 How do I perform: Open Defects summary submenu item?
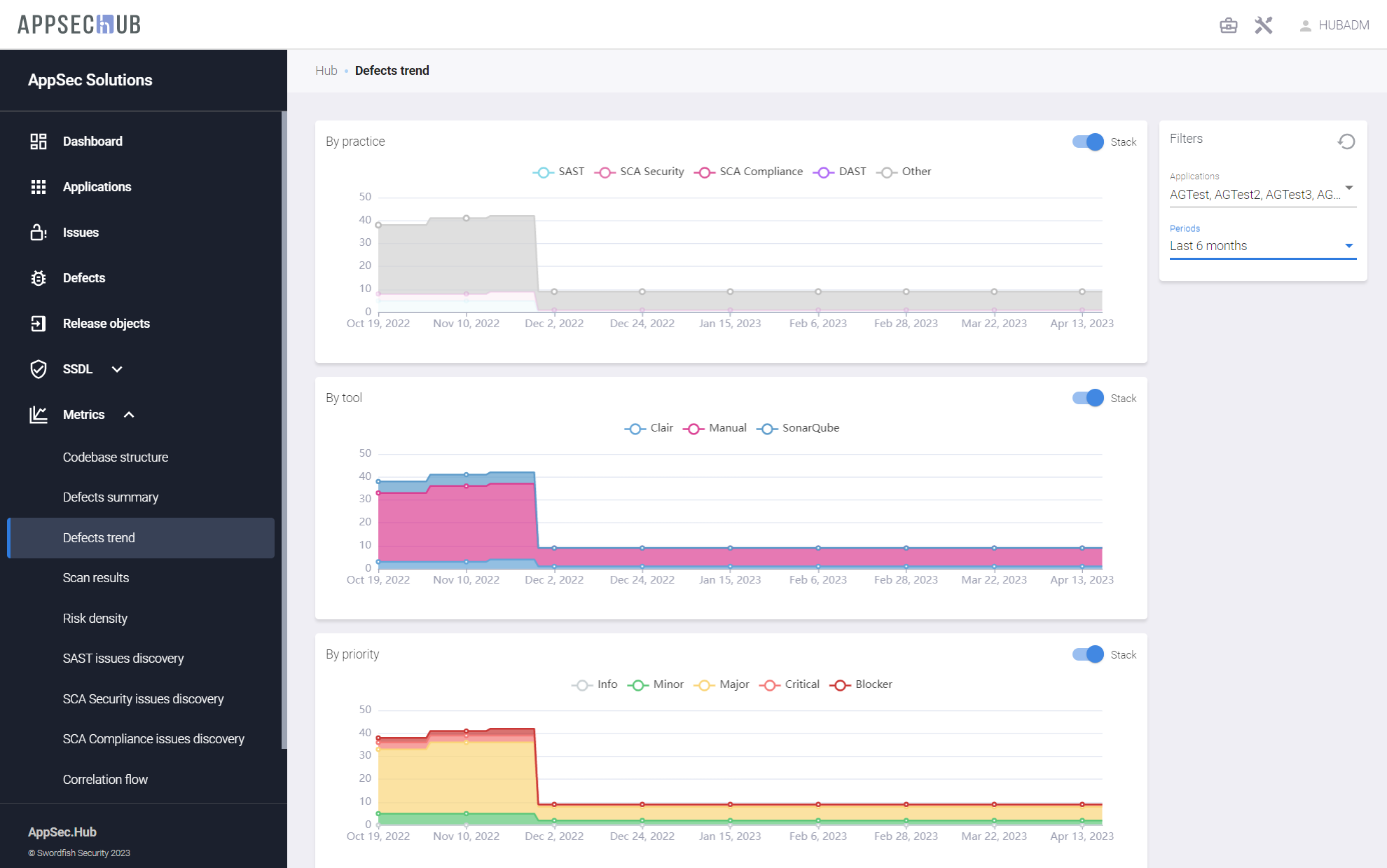(111, 497)
